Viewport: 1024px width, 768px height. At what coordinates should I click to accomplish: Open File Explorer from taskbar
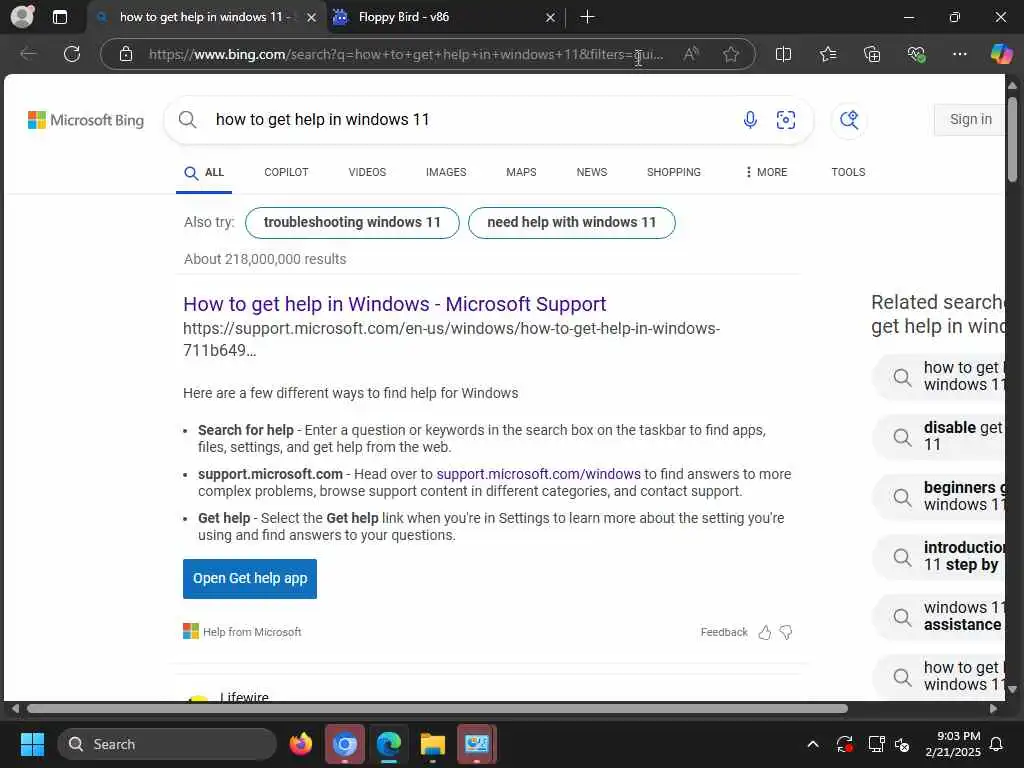pos(432,744)
